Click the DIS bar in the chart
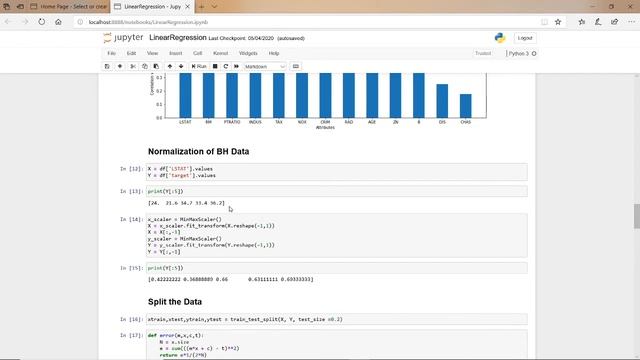This screenshot has width=640, height=360. (x=442, y=101)
